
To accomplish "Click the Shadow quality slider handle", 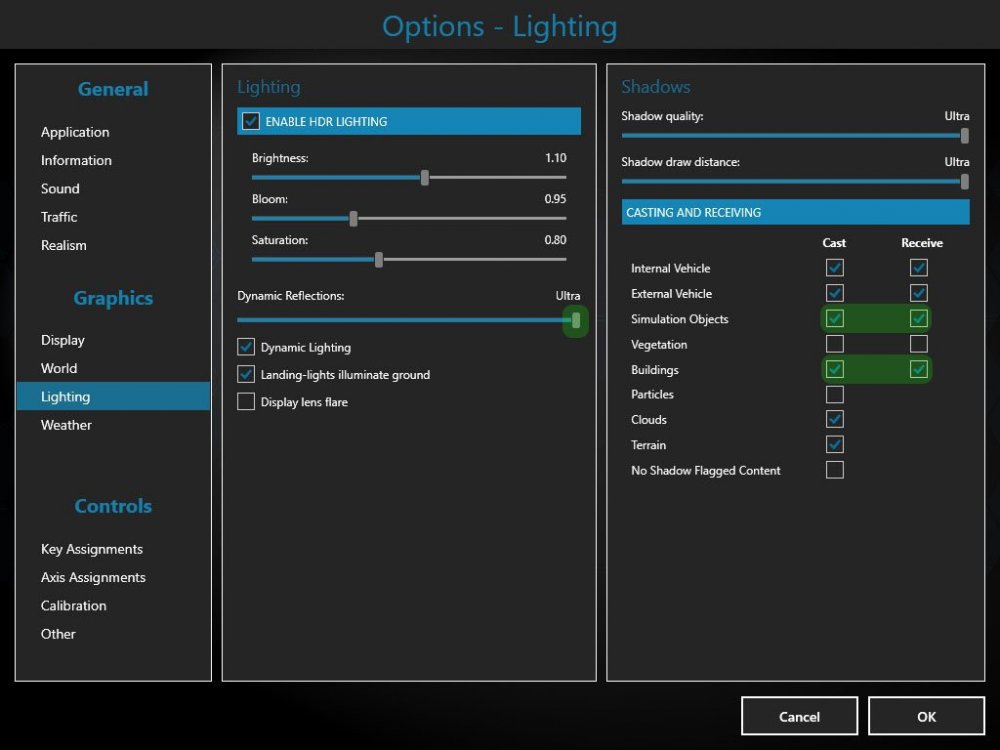I will [x=965, y=135].
